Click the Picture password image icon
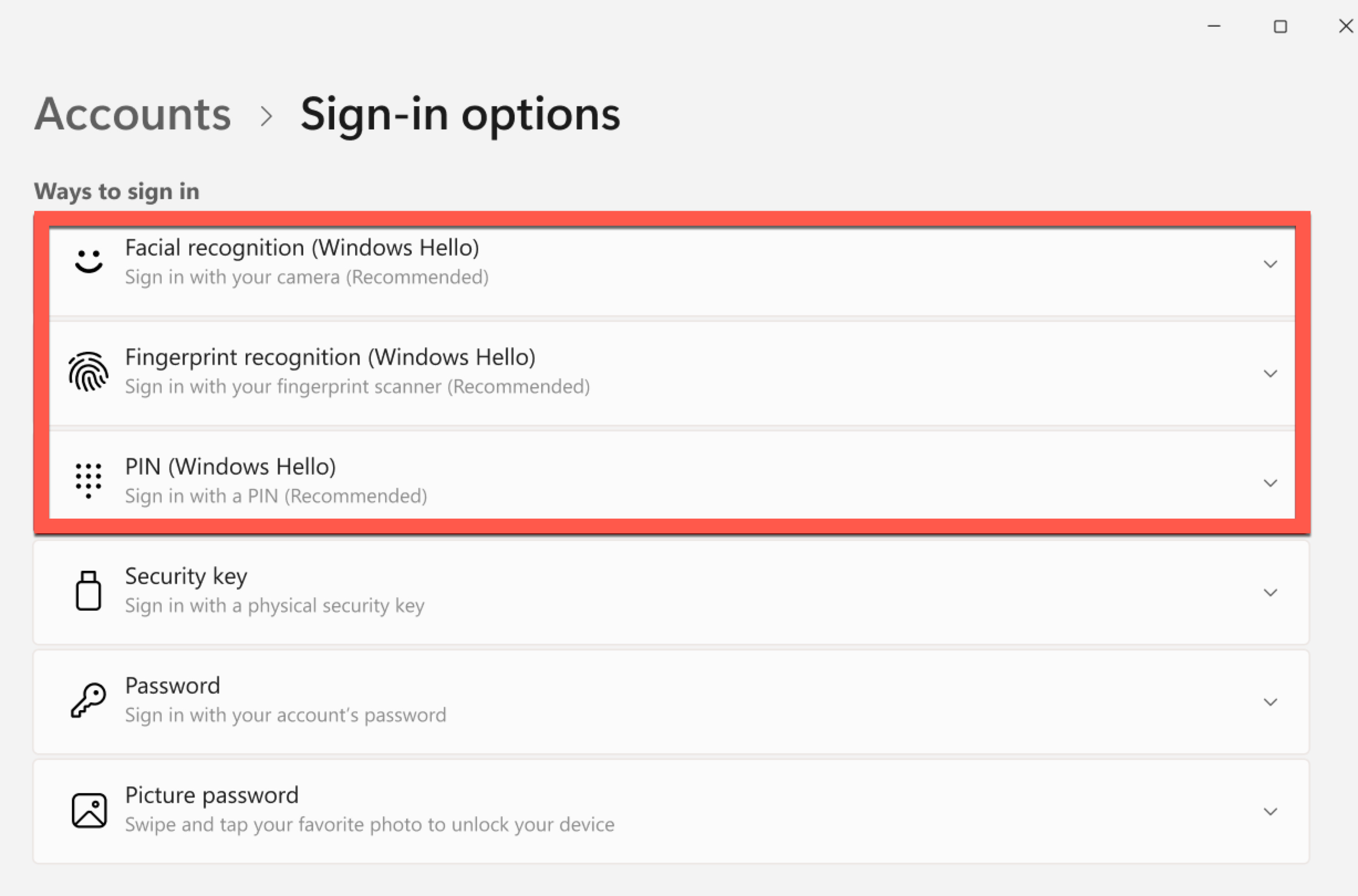Image resolution: width=1358 pixels, height=896 pixels. click(89, 810)
